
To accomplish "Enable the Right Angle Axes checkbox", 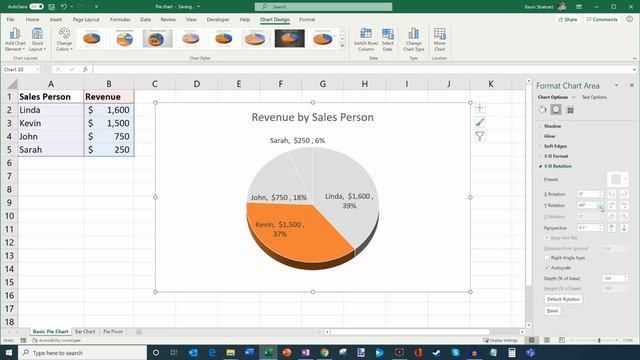I will coord(547,258).
